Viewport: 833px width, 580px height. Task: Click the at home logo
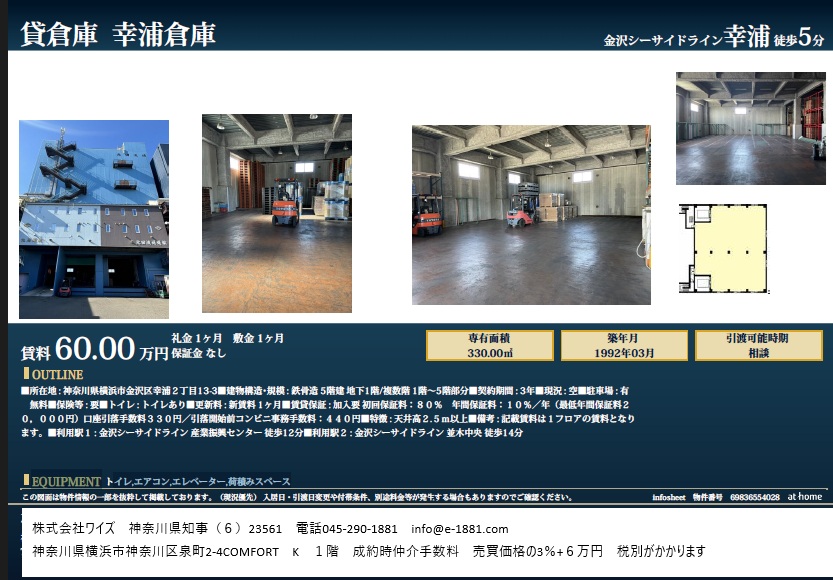(x=804, y=496)
